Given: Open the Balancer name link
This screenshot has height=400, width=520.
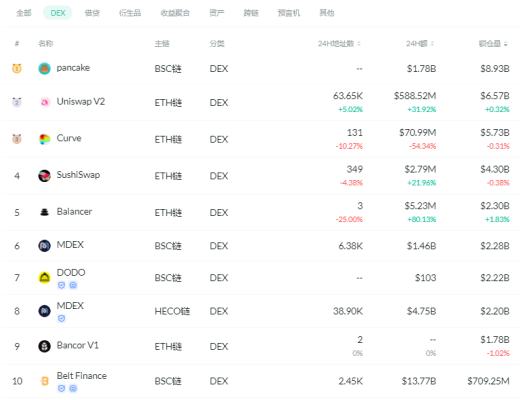Looking at the screenshot, I should (74, 211).
